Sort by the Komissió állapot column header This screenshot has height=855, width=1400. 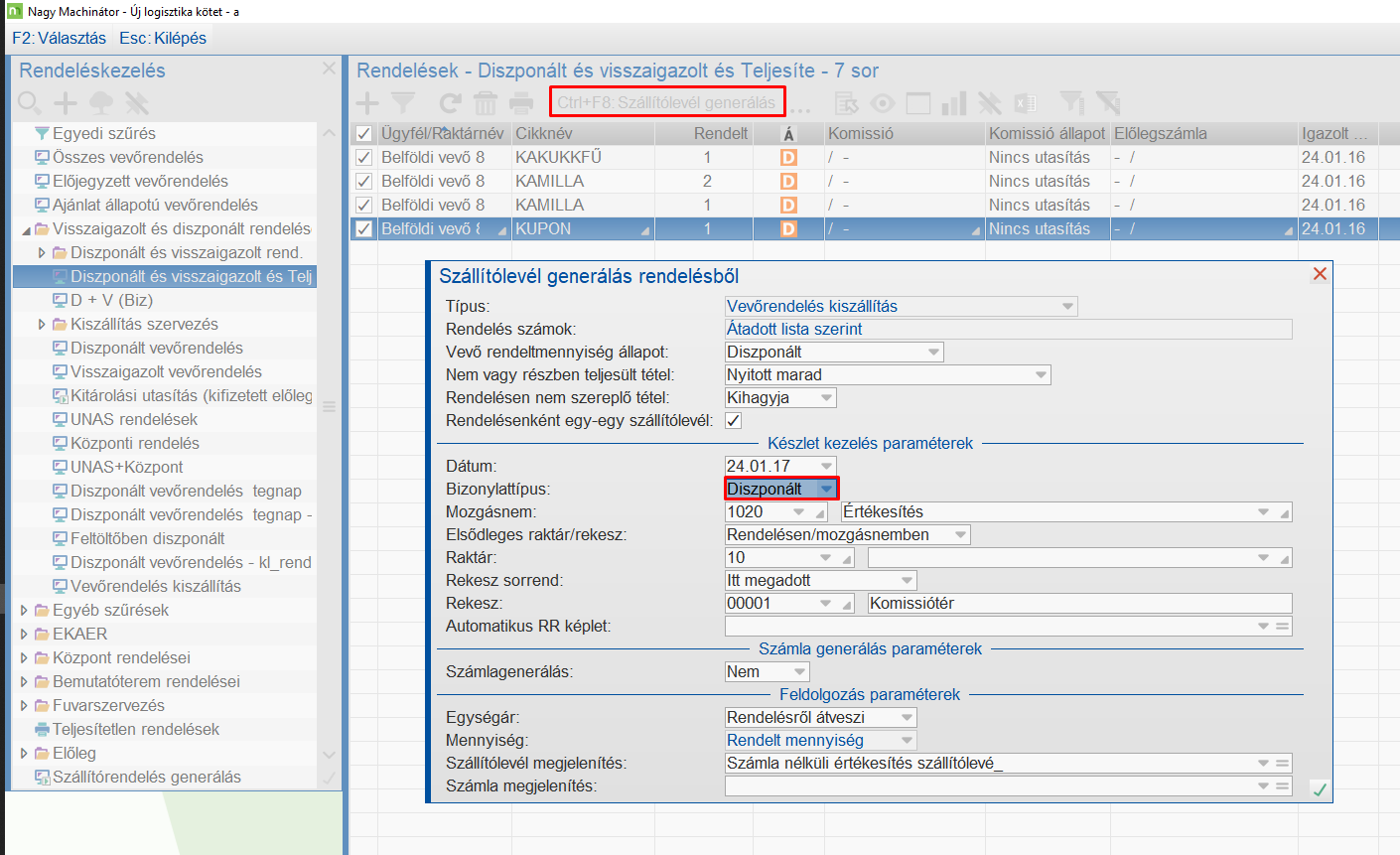pyautogui.click(x=1047, y=133)
